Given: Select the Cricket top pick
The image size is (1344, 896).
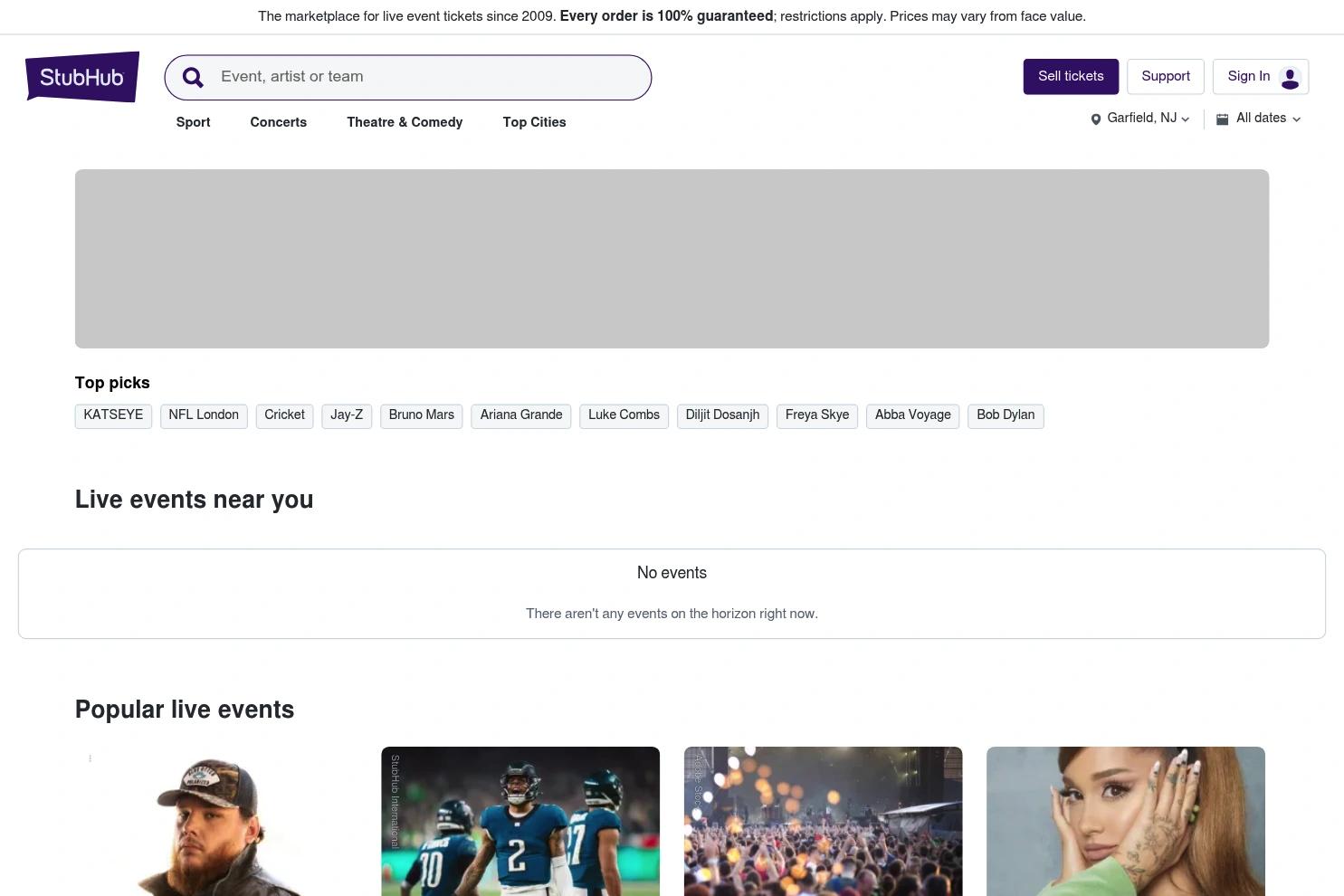Looking at the screenshot, I should 284,415.
